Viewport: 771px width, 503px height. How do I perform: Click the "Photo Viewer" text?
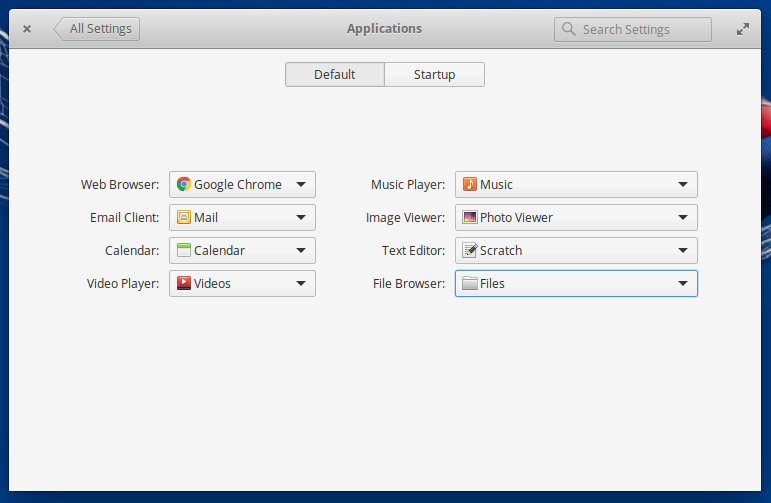point(516,217)
